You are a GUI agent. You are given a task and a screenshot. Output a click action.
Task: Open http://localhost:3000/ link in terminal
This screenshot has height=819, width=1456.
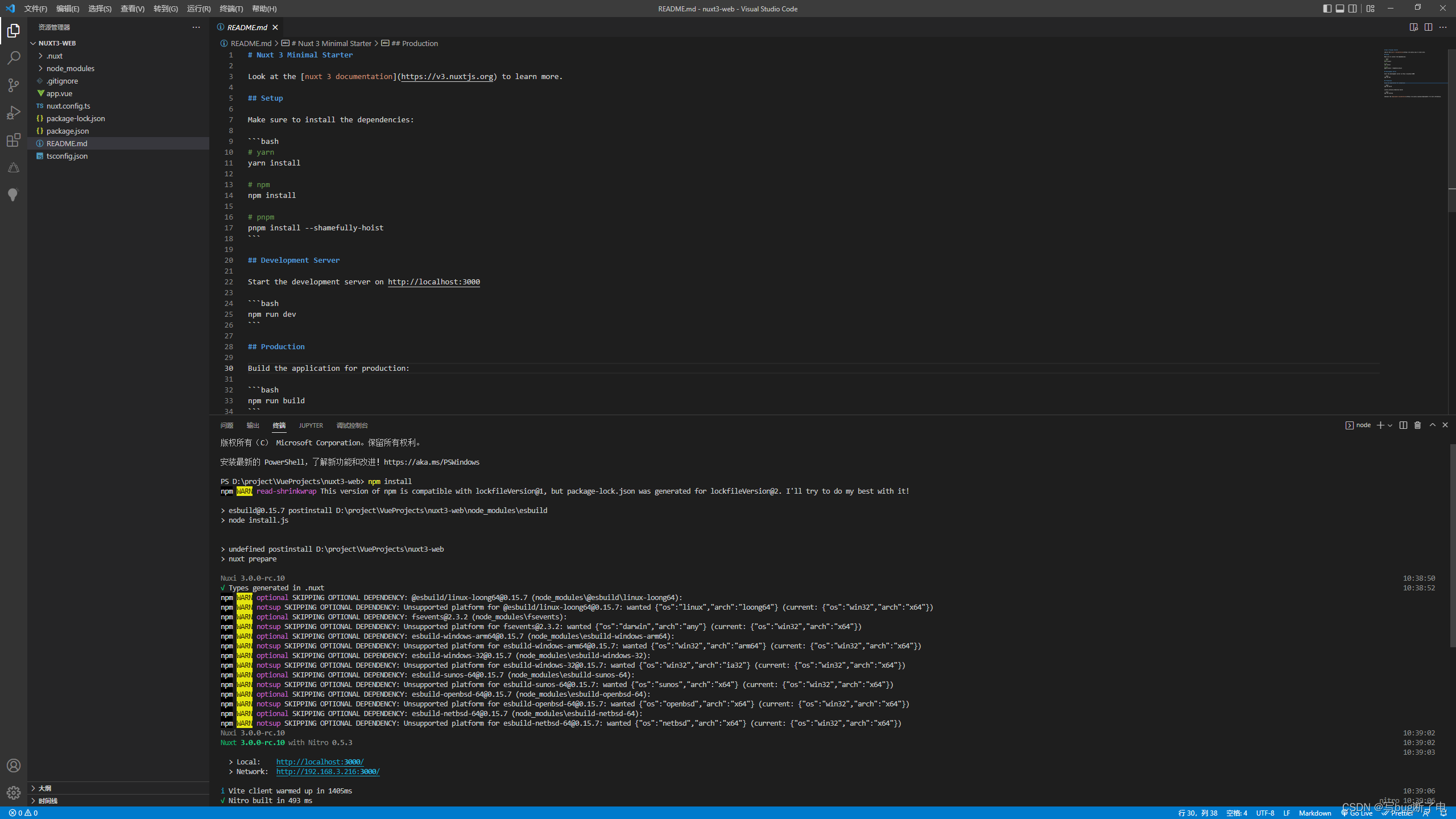tap(320, 762)
